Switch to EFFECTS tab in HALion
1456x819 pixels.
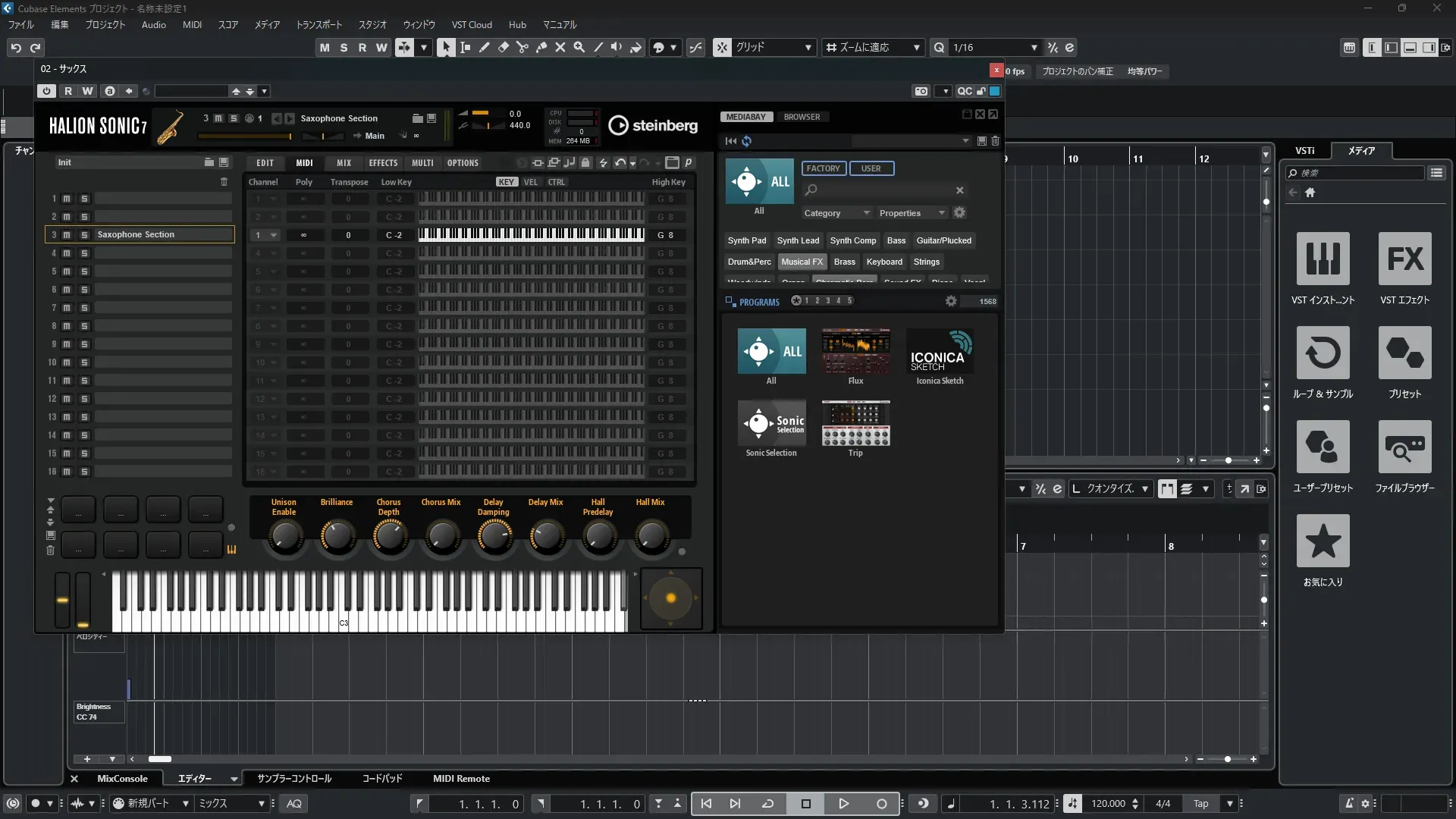[383, 163]
